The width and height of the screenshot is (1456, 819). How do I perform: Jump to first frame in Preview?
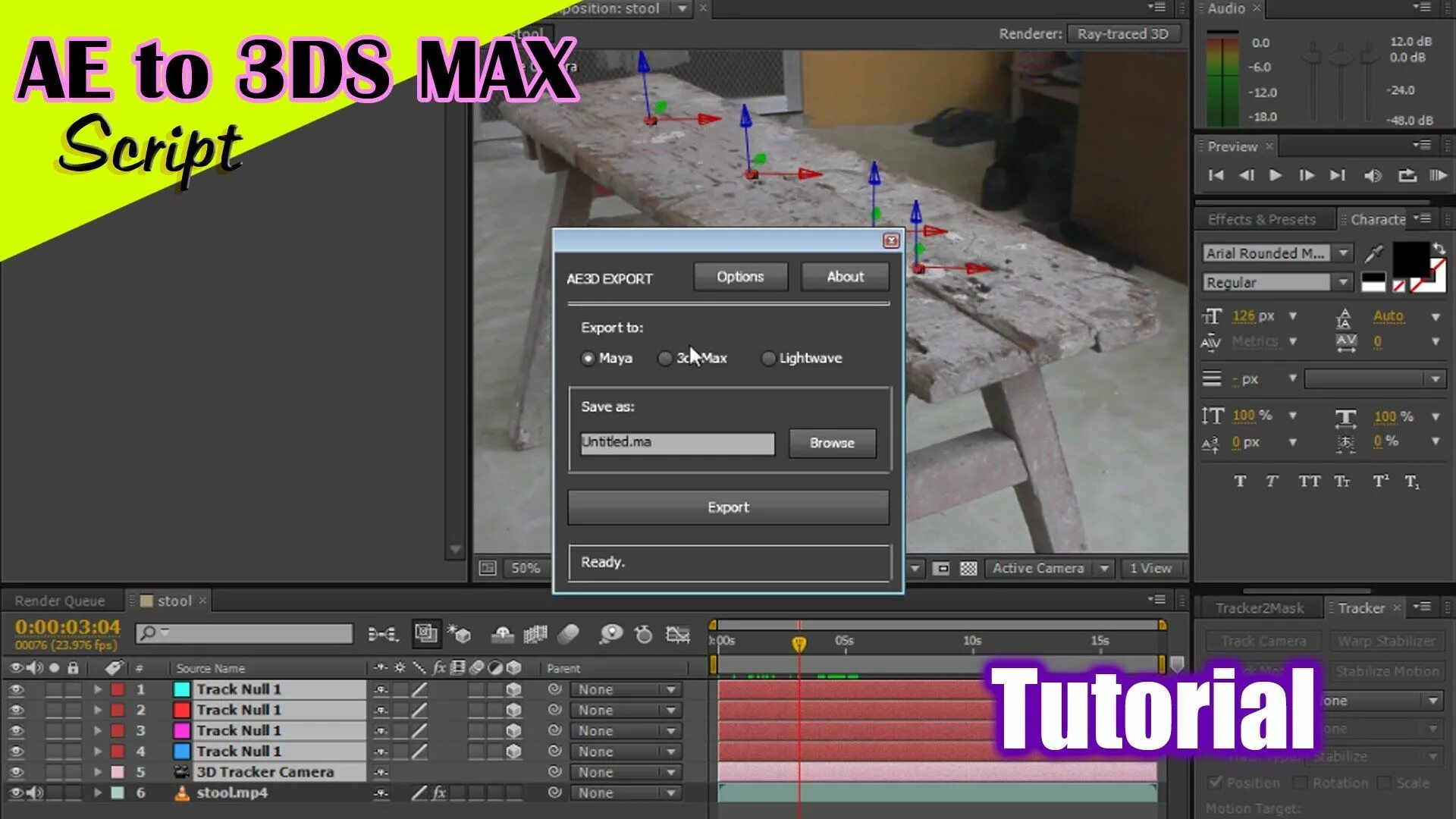pyautogui.click(x=1216, y=176)
